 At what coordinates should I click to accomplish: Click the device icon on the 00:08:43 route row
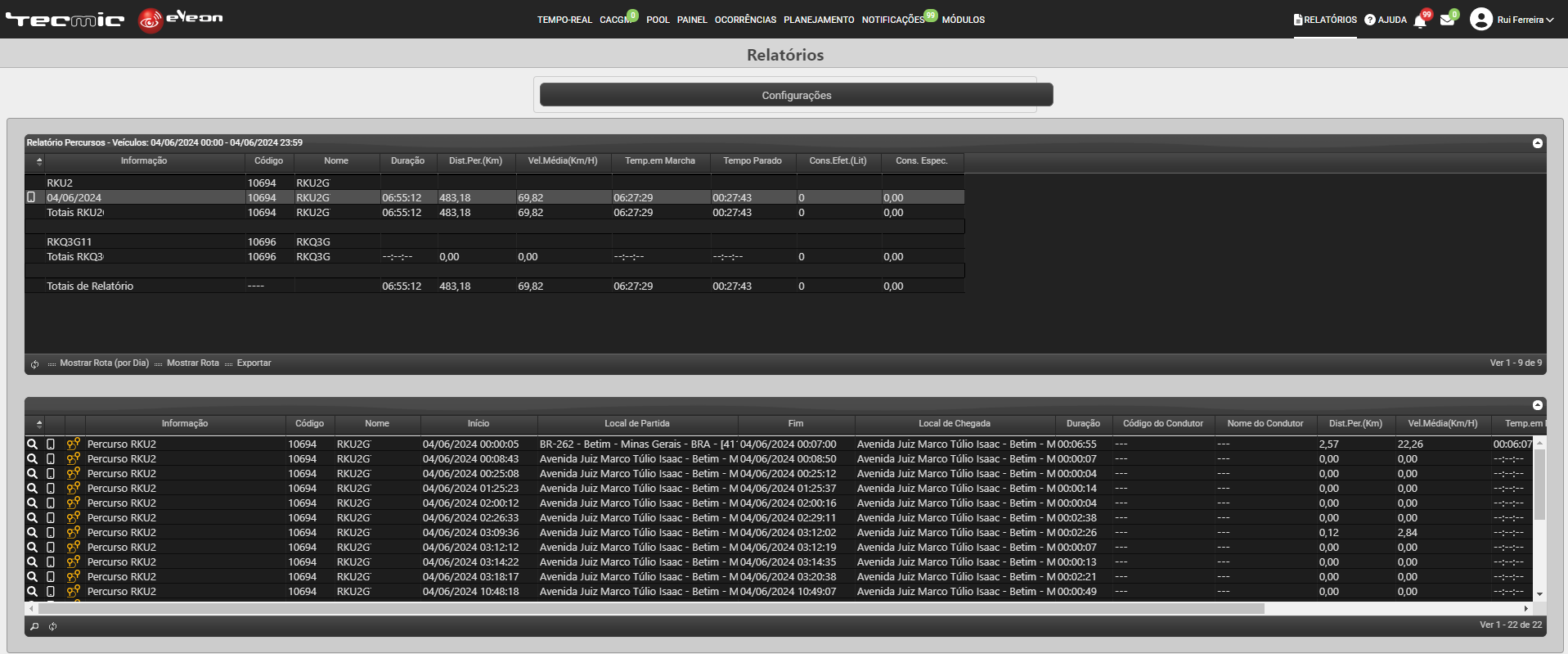tap(51, 459)
